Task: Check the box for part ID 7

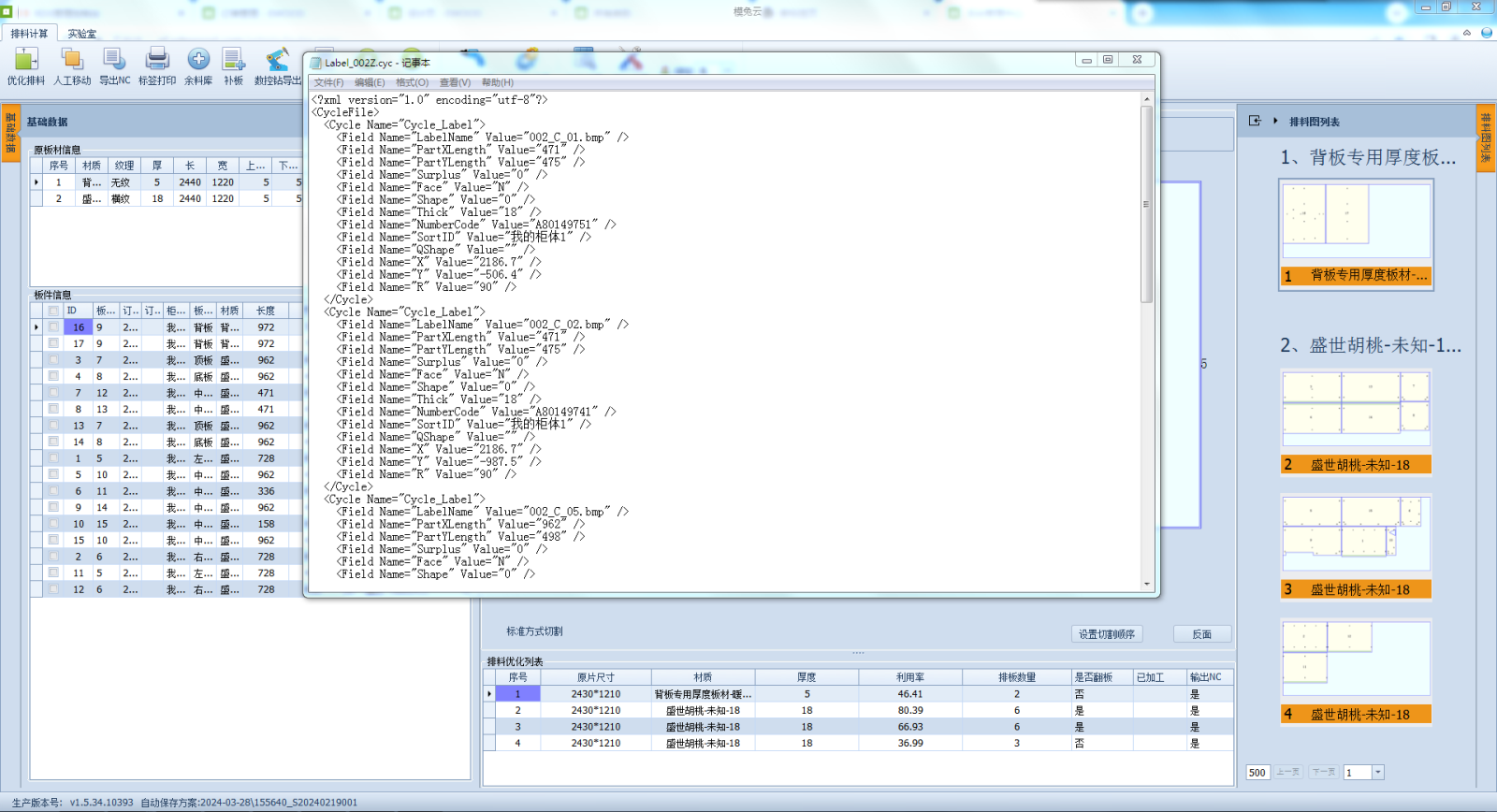Action: click(x=53, y=393)
